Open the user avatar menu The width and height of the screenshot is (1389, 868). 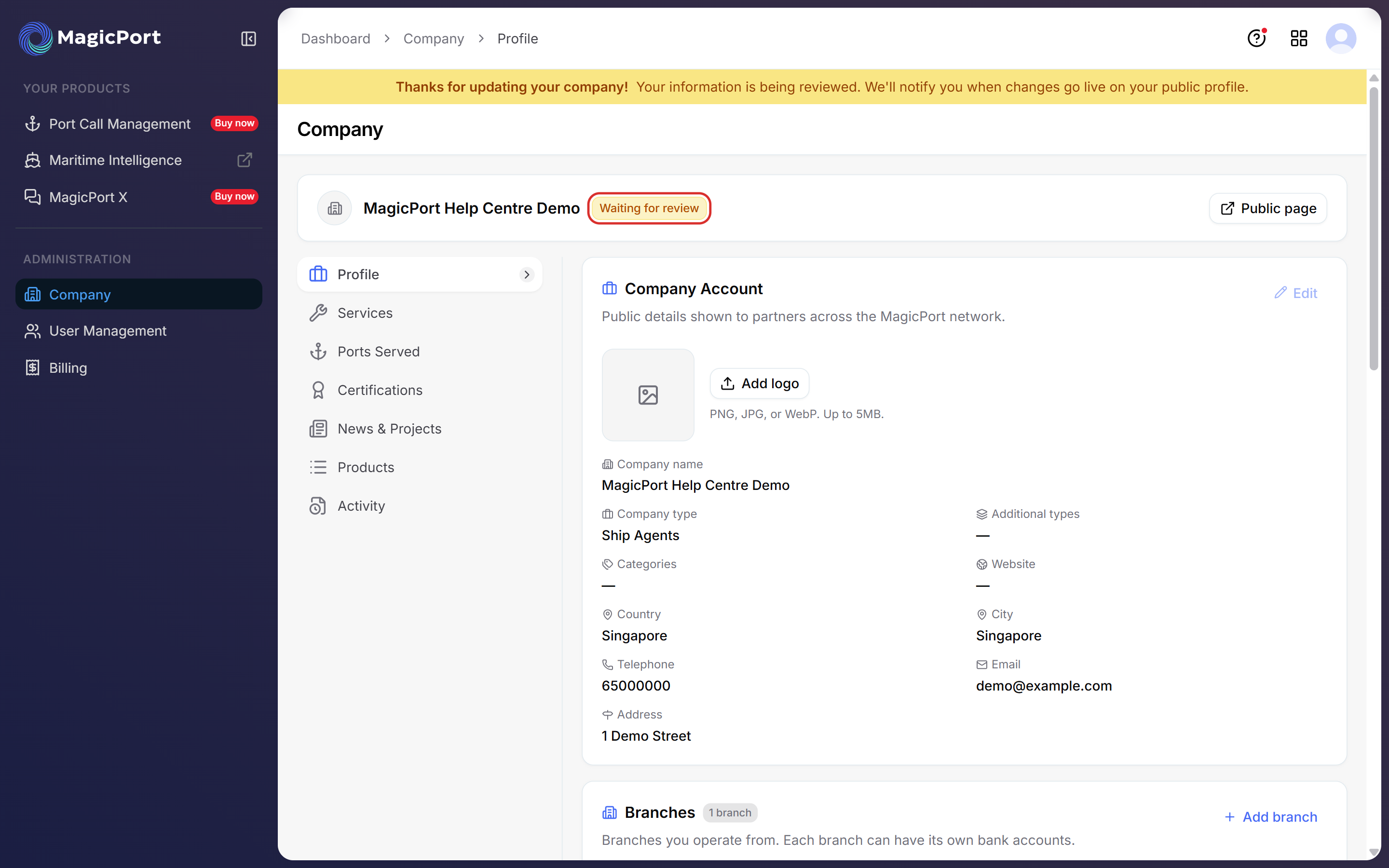pyautogui.click(x=1341, y=39)
